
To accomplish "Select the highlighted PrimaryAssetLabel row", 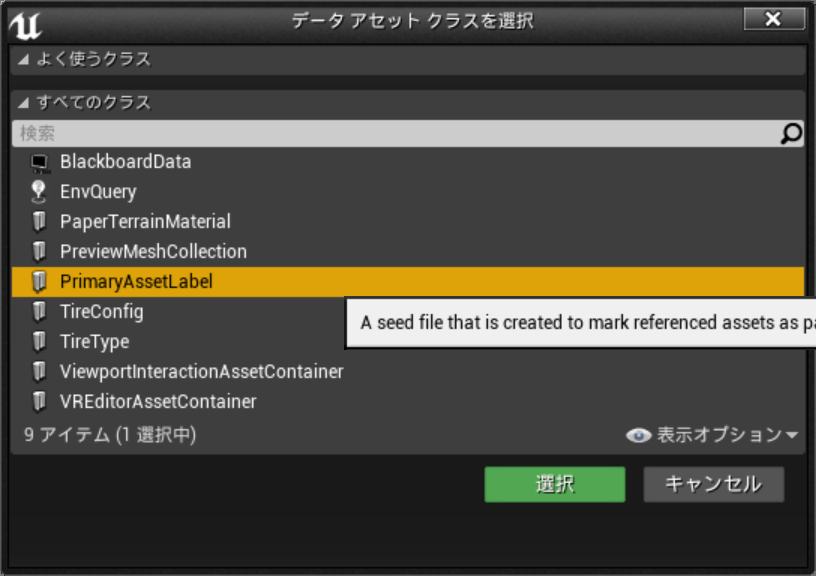I will [408, 282].
